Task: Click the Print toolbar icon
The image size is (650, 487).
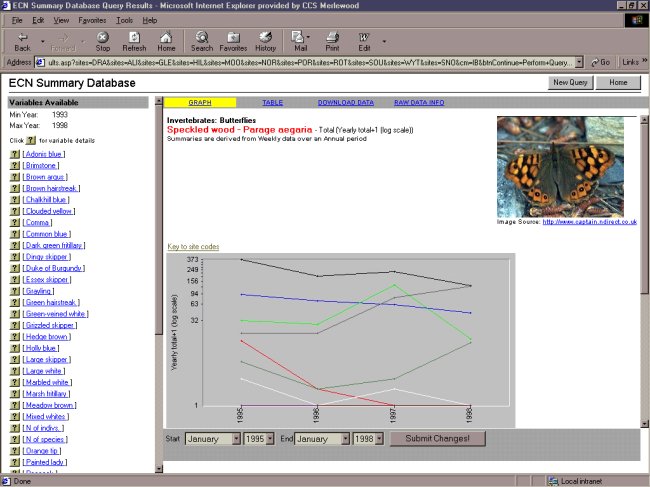Action: 332,41
